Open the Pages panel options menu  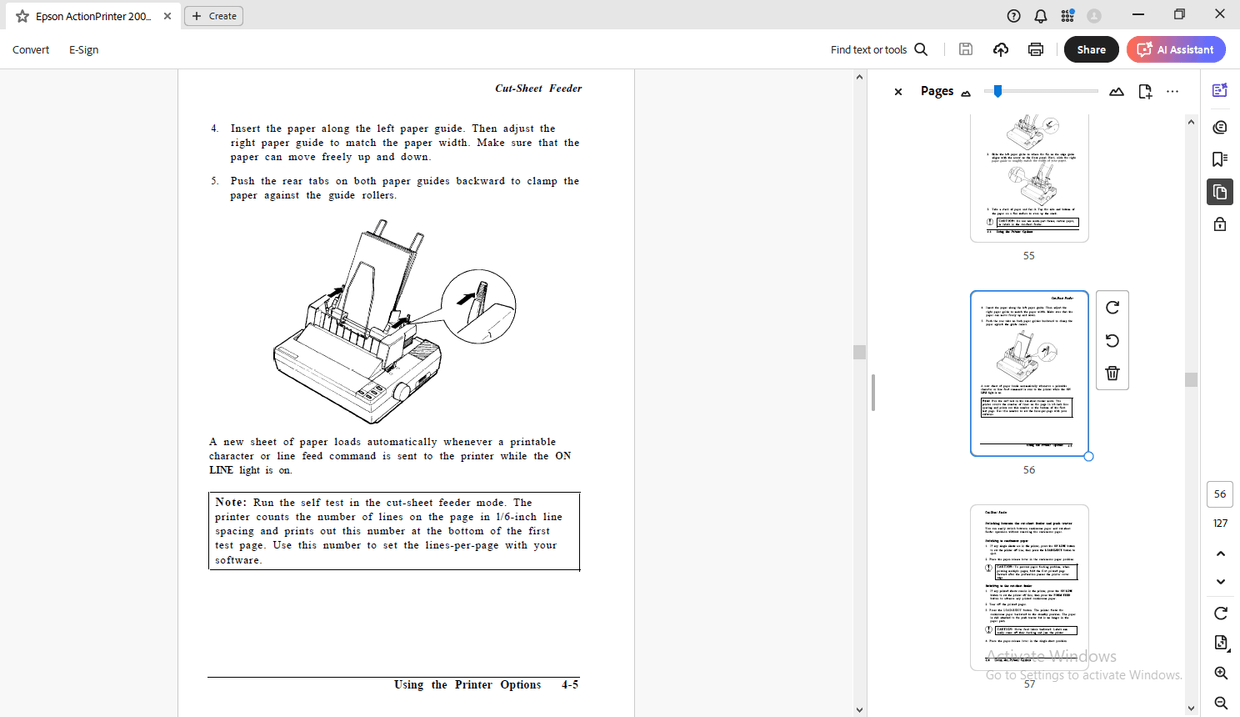click(x=1172, y=90)
